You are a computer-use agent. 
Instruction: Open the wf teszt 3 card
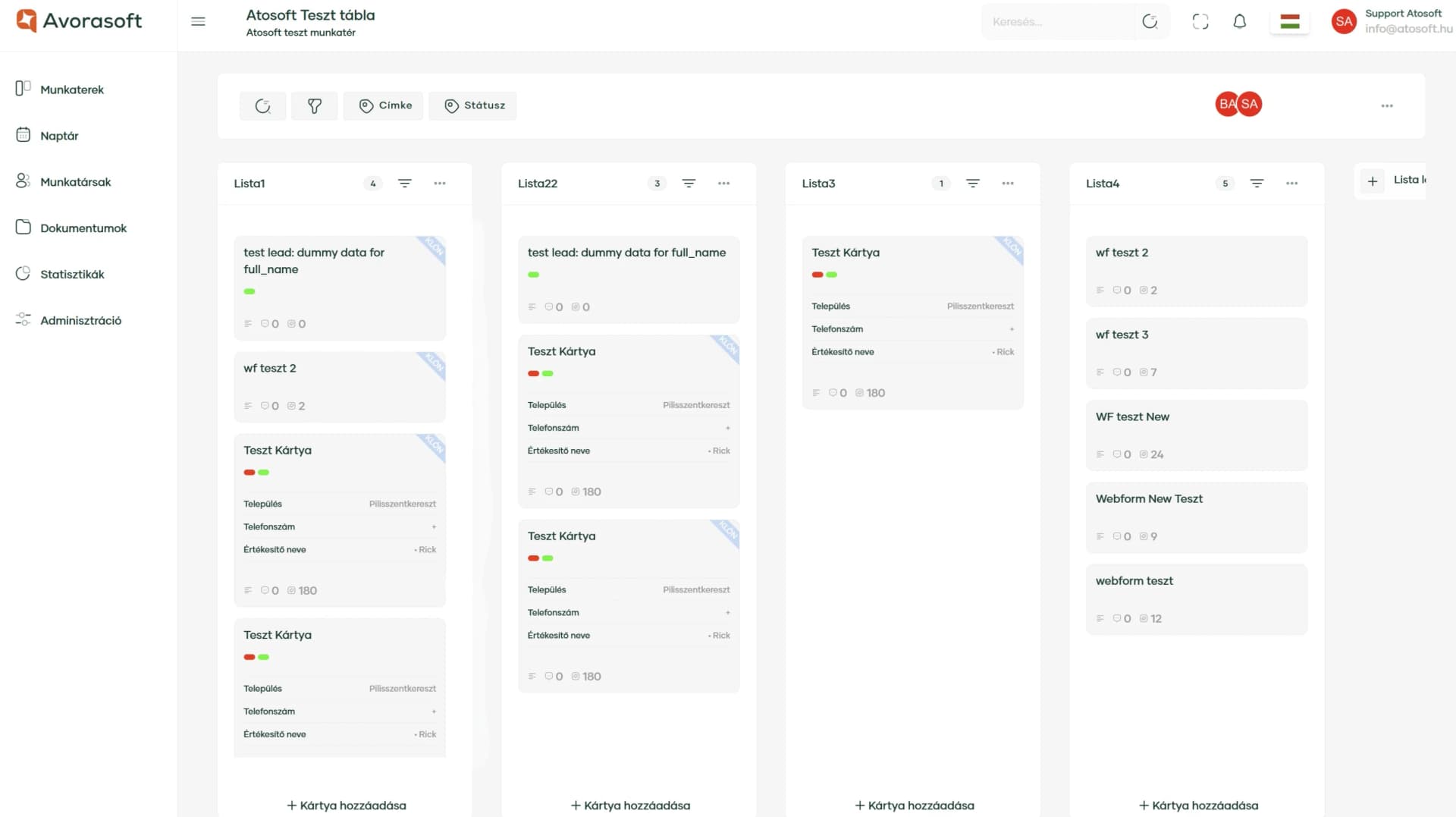(x=1197, y=354)
